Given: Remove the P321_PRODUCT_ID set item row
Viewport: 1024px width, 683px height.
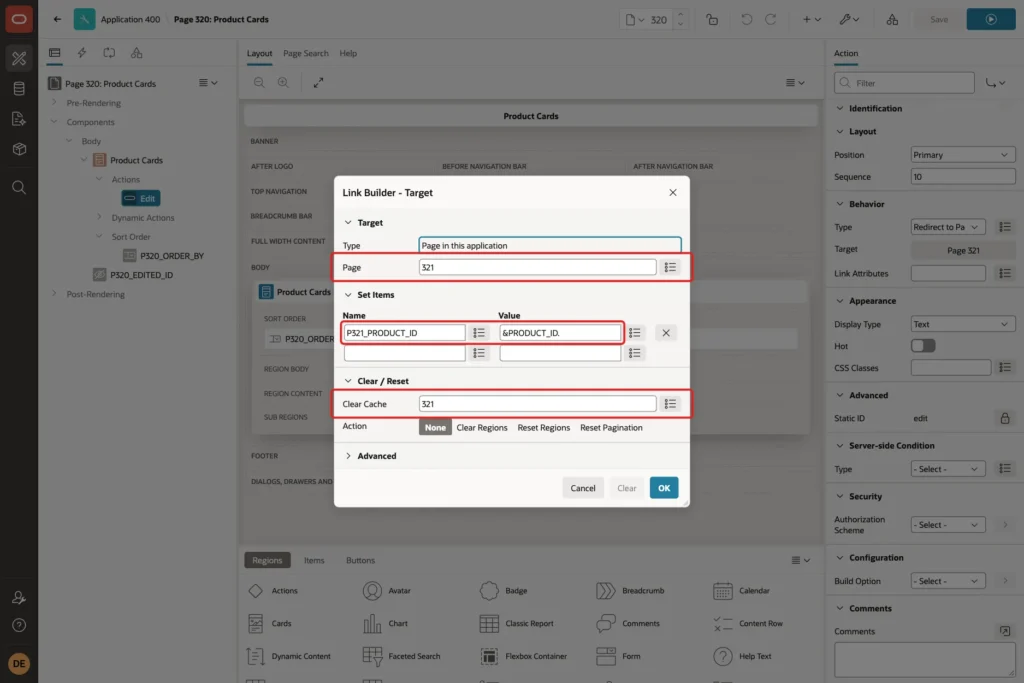Looking at the screenshot, I should 665,333.
